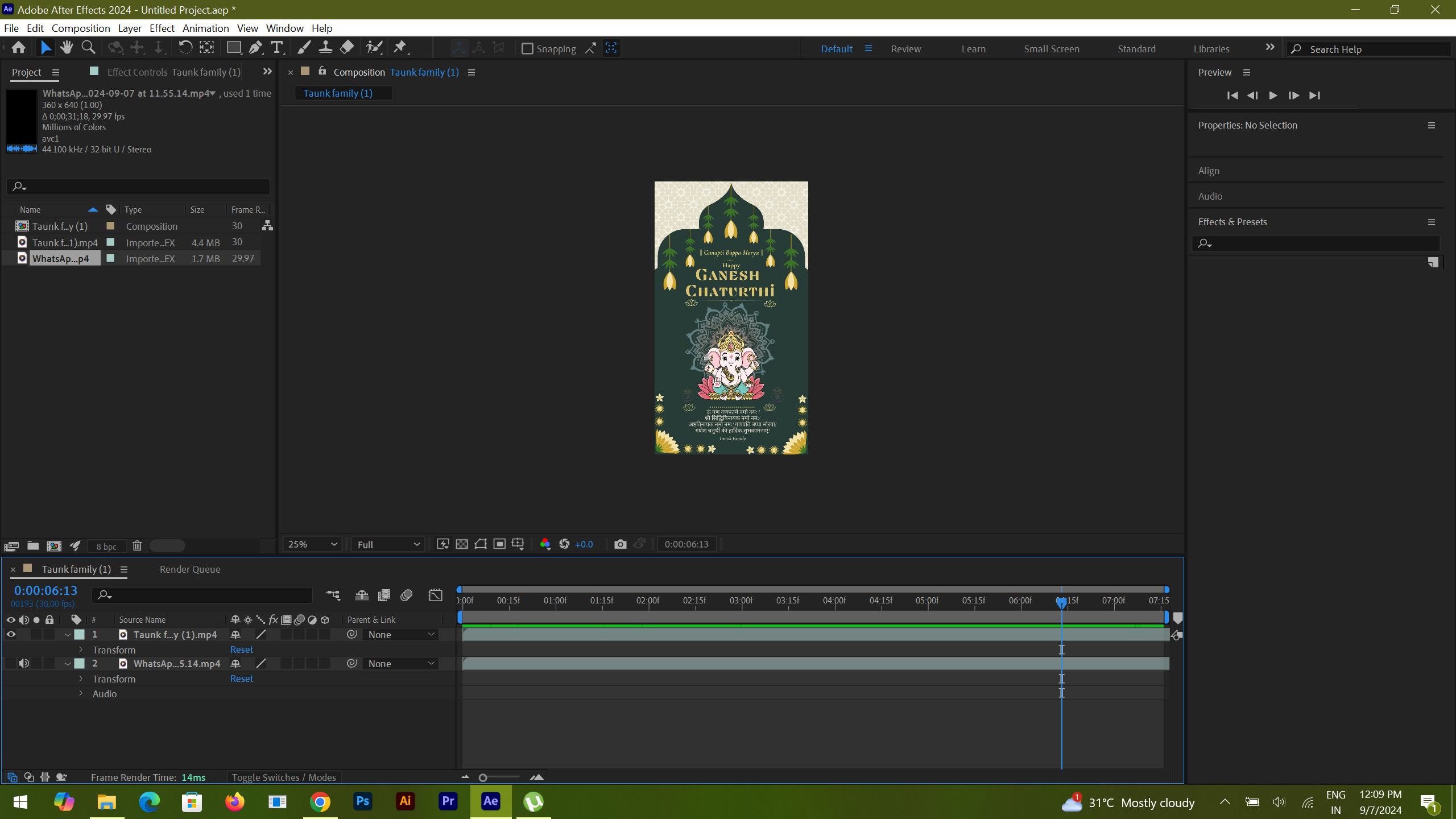The width and height of the screenshot is (1456, 819).
Task: Select the Horizontal Type tool
Action: [277, 48]
